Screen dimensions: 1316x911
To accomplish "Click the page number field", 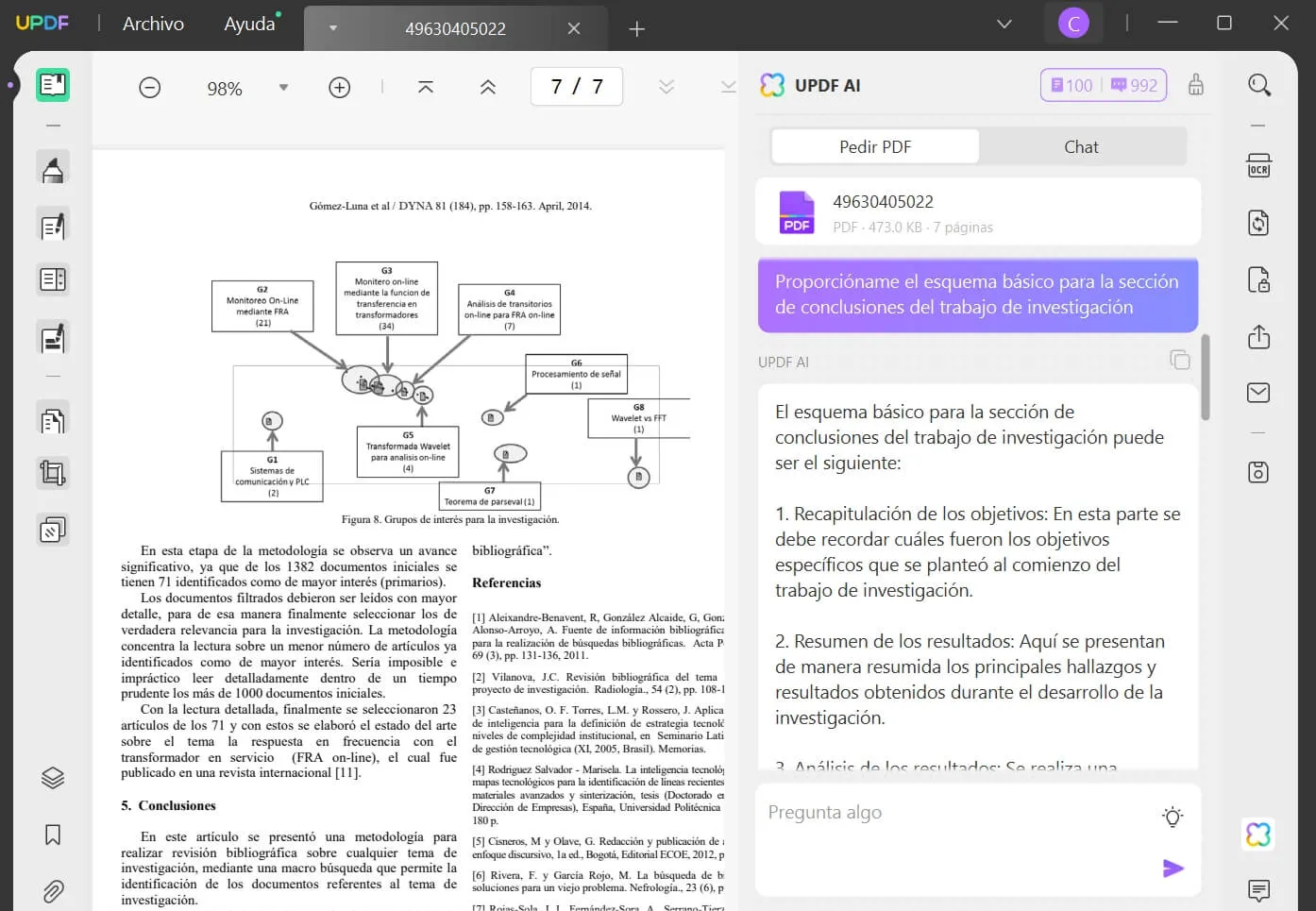I will (x=577, y=87).
